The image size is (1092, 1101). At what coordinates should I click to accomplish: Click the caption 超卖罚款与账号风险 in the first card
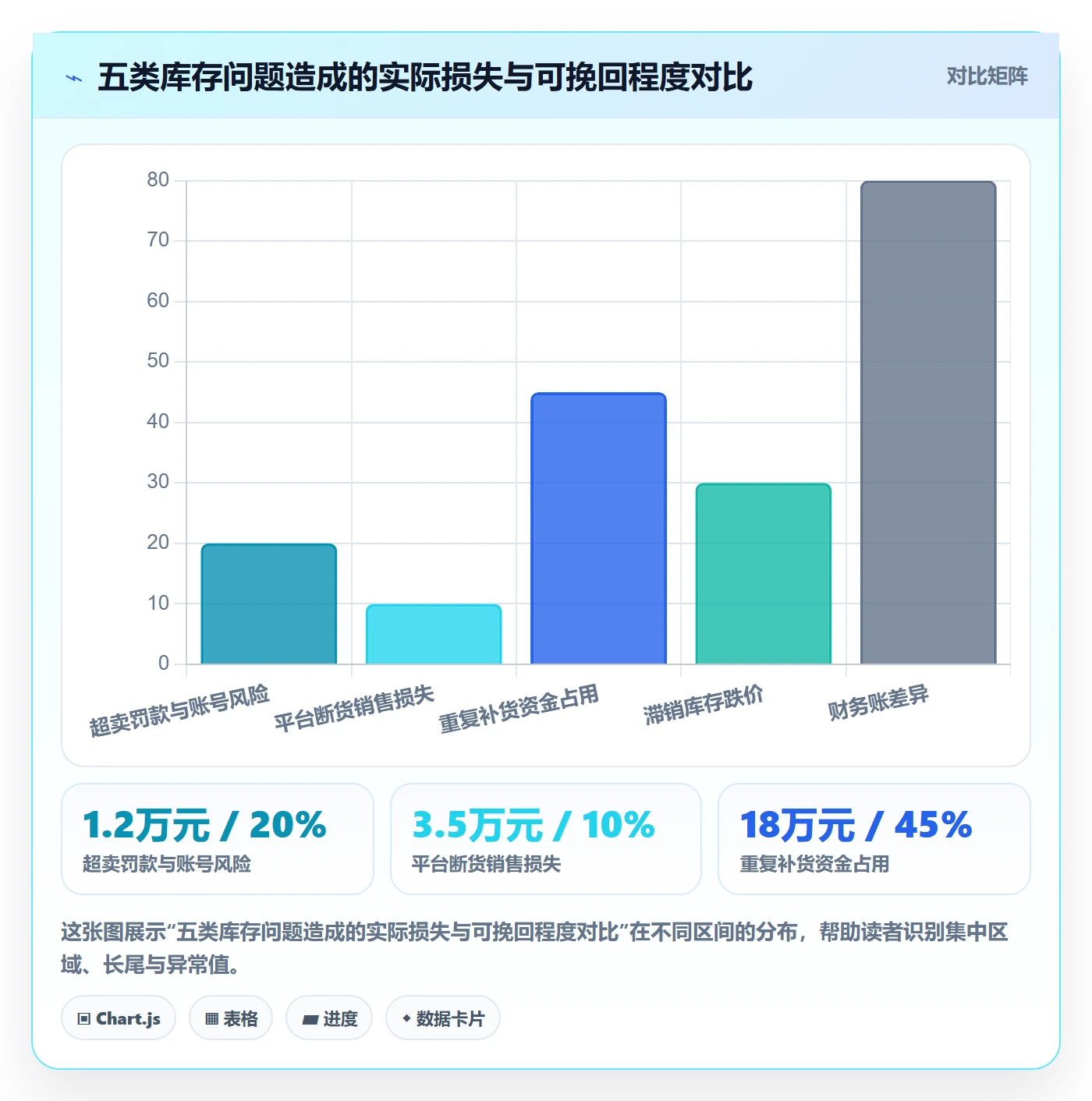[x=167, y=864]
